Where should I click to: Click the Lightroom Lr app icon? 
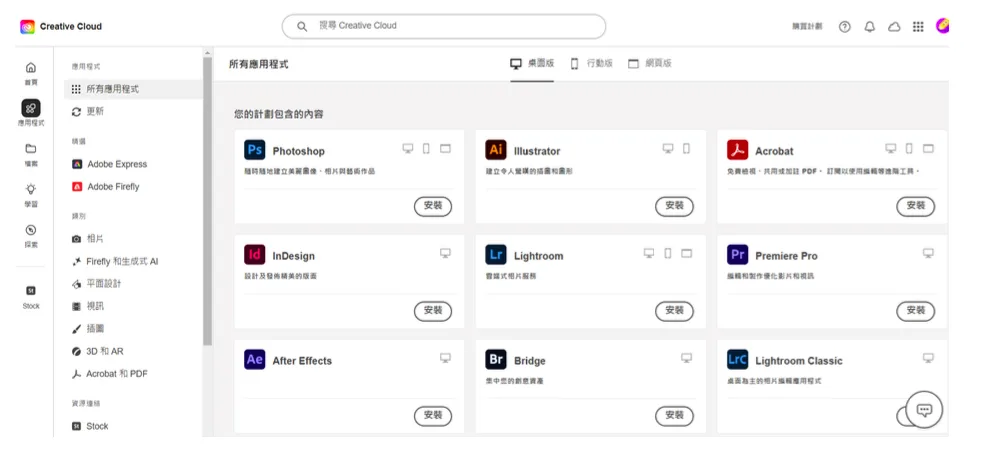point(496,254)
